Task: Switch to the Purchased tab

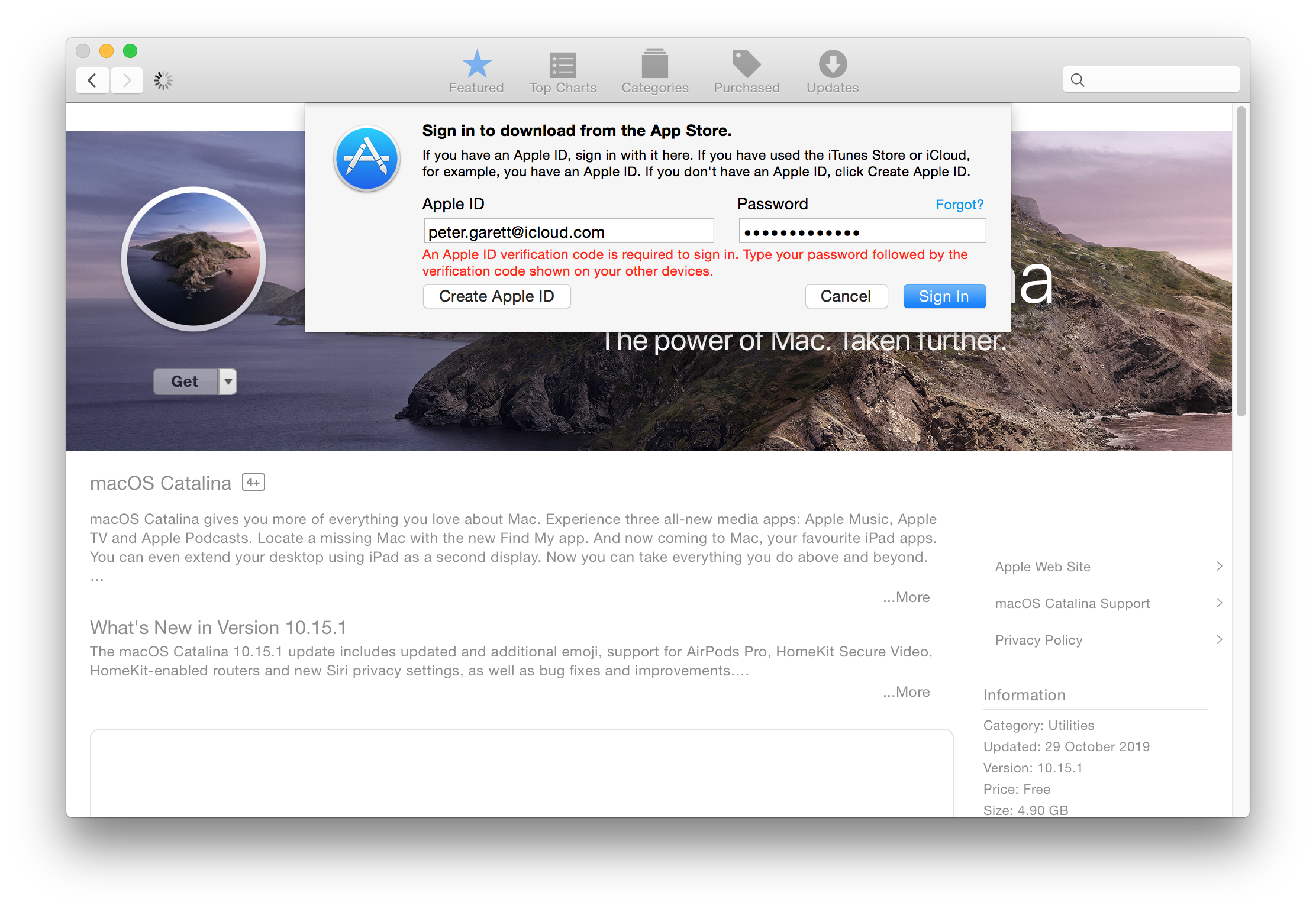Action: click(x=746, y=65)
